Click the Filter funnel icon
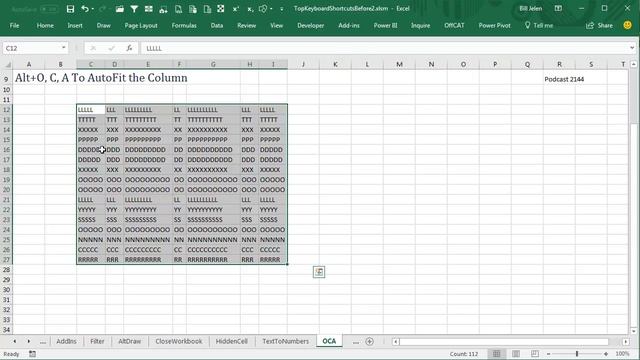The image size is (640, 360). (134, 9)
